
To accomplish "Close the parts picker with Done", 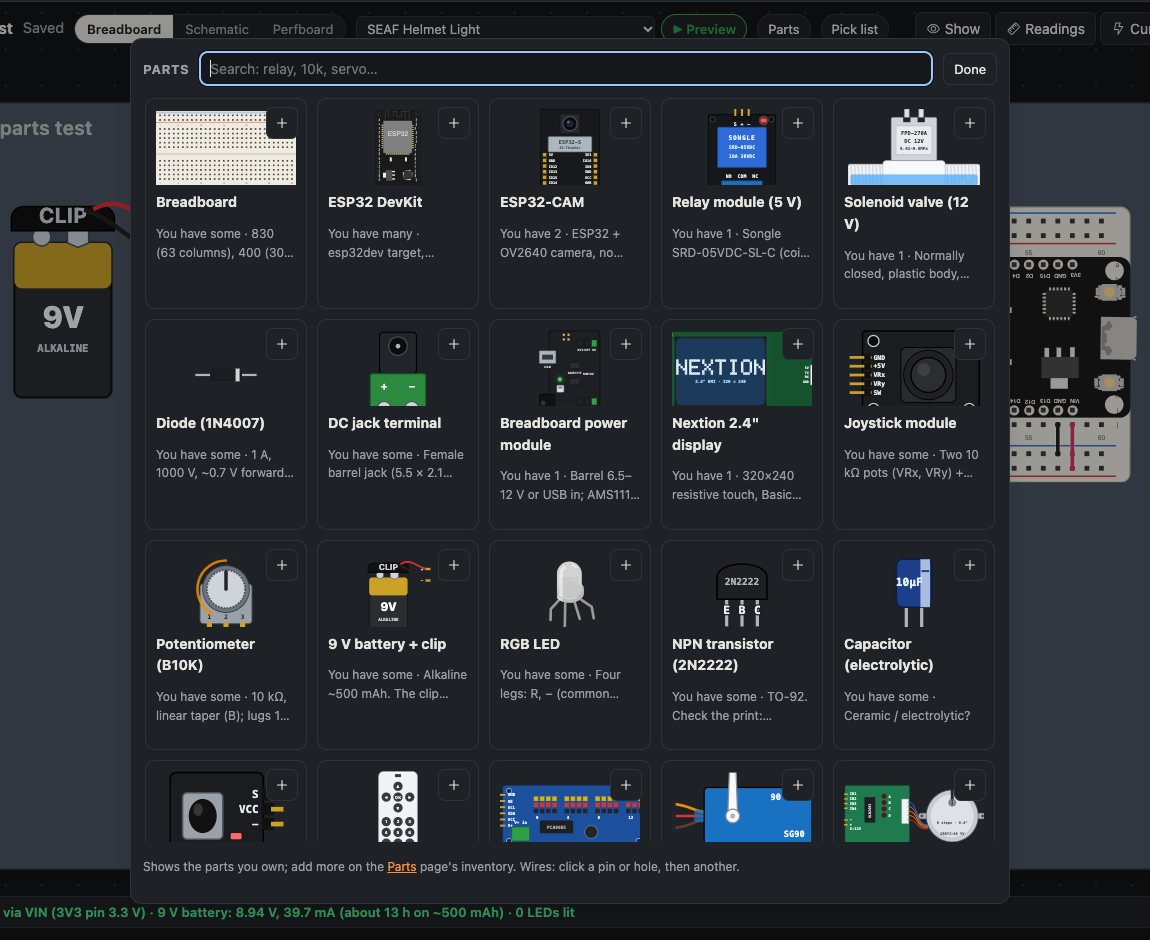I will 970,69.
